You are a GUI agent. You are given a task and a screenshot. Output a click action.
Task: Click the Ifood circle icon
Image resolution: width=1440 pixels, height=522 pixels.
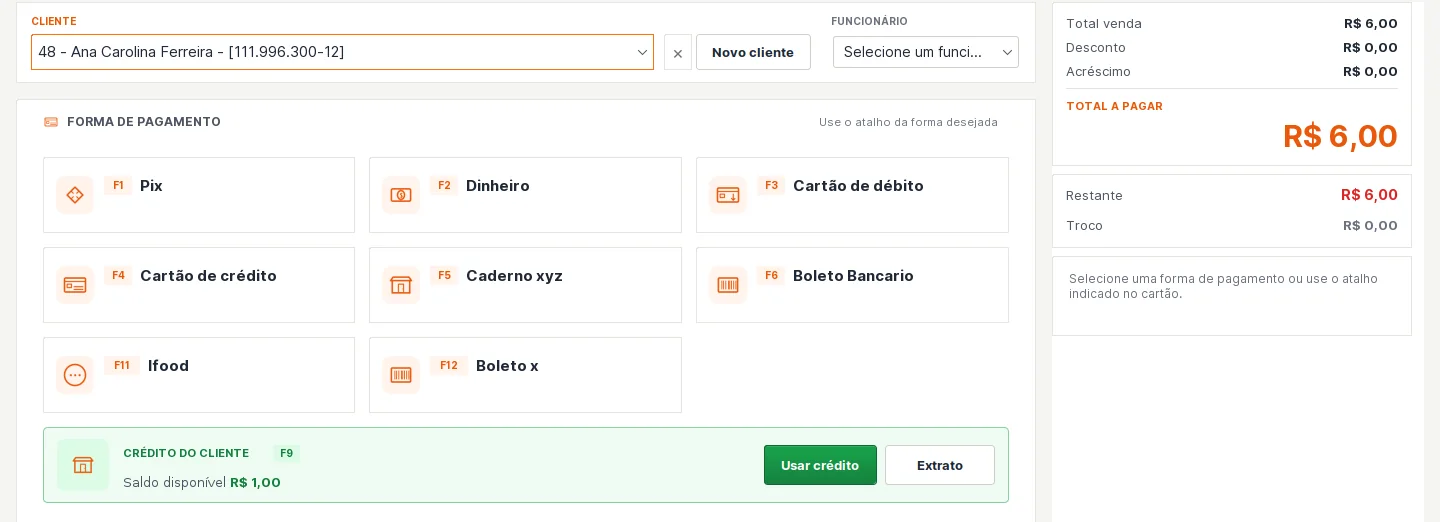coord(75,375)
